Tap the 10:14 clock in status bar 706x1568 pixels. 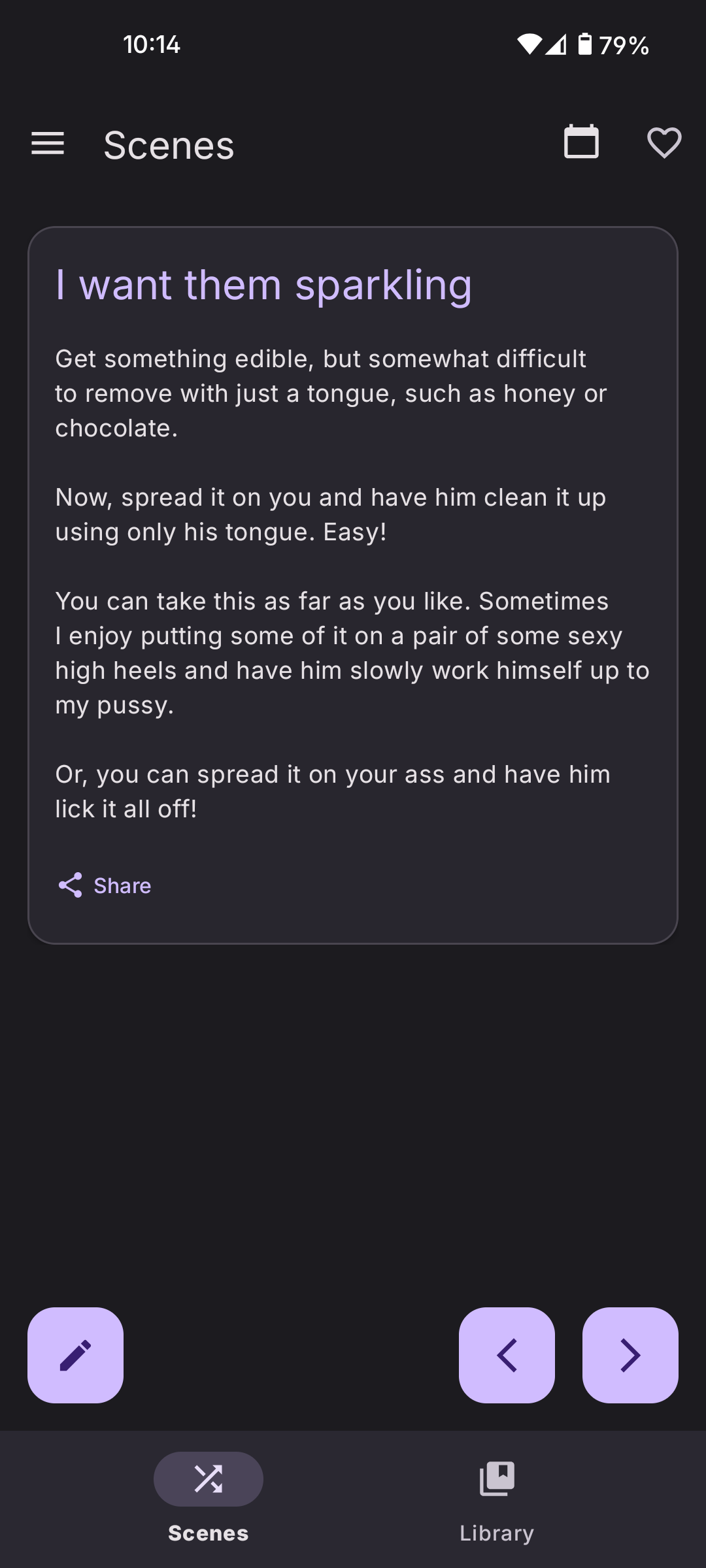pyautogui.click(x=152, y=44)
